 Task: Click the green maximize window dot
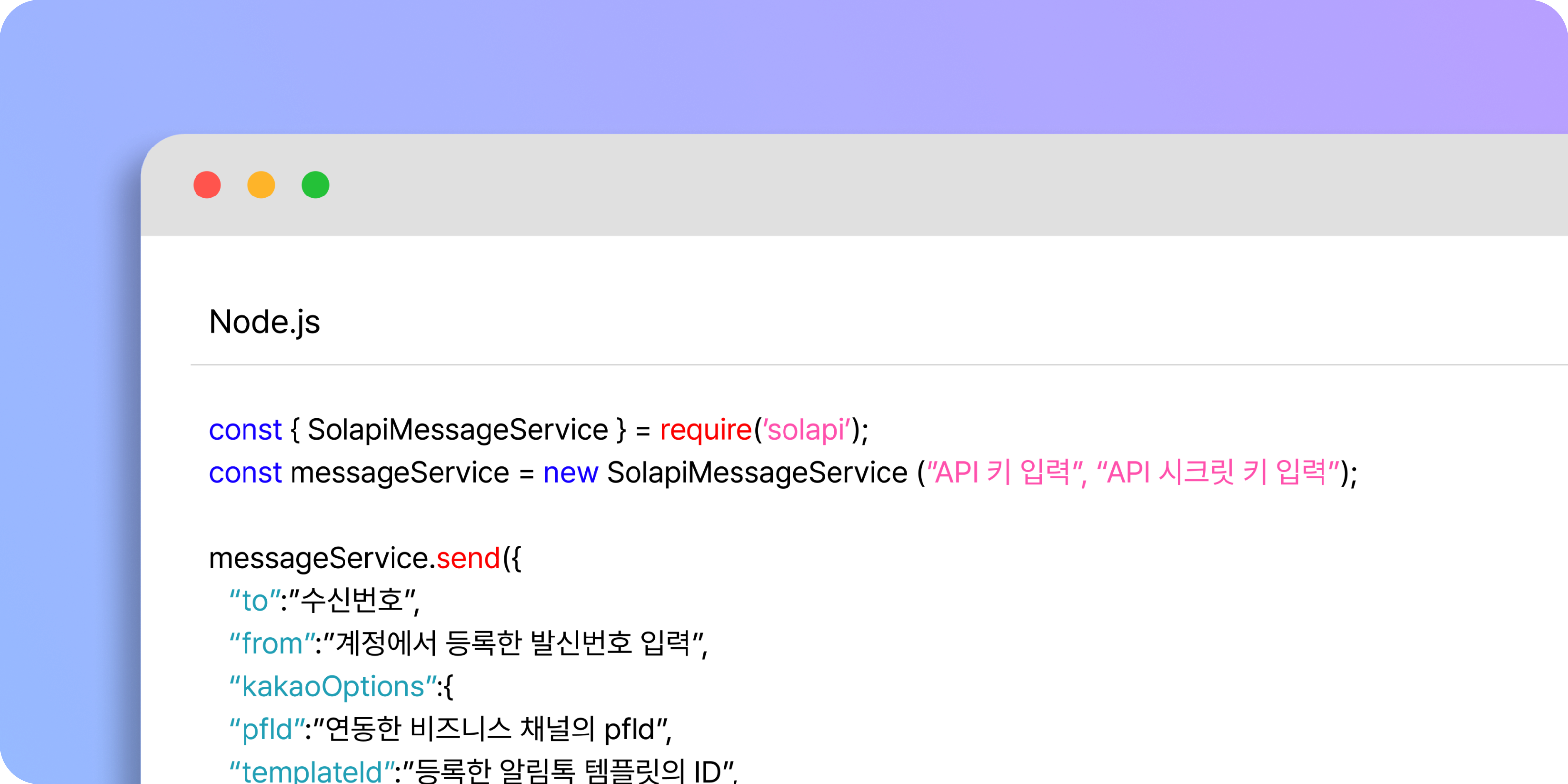pyautogui.click(x=315, y=185)
